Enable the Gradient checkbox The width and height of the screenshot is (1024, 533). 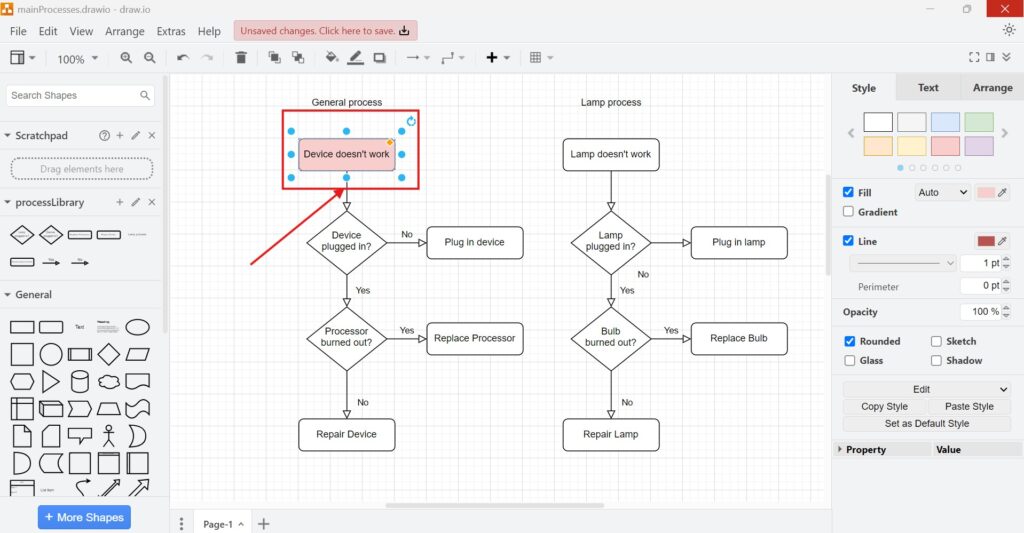(x=849, y=212)
